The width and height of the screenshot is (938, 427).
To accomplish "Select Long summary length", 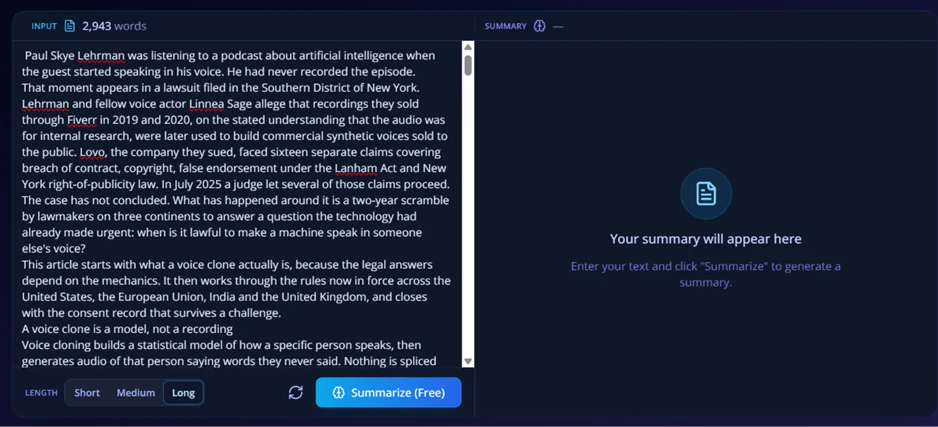I will [x=183, y=393].
